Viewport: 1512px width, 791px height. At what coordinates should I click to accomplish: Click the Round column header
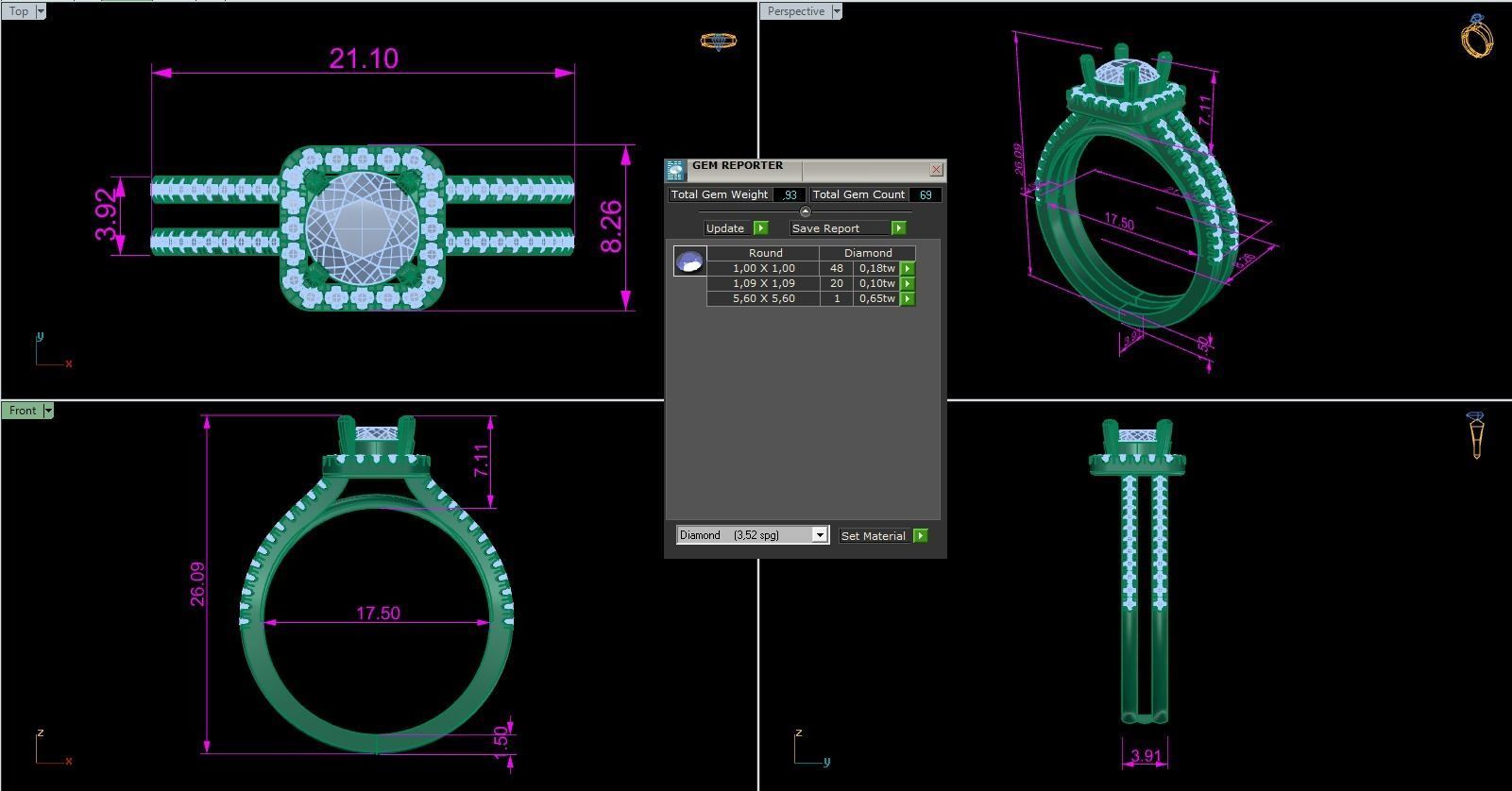tap(765, 253)
